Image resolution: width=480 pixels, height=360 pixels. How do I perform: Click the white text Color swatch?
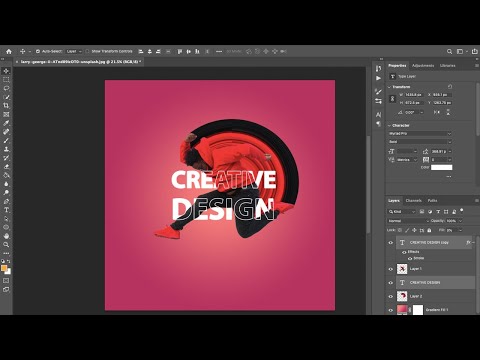click(441, 167)
